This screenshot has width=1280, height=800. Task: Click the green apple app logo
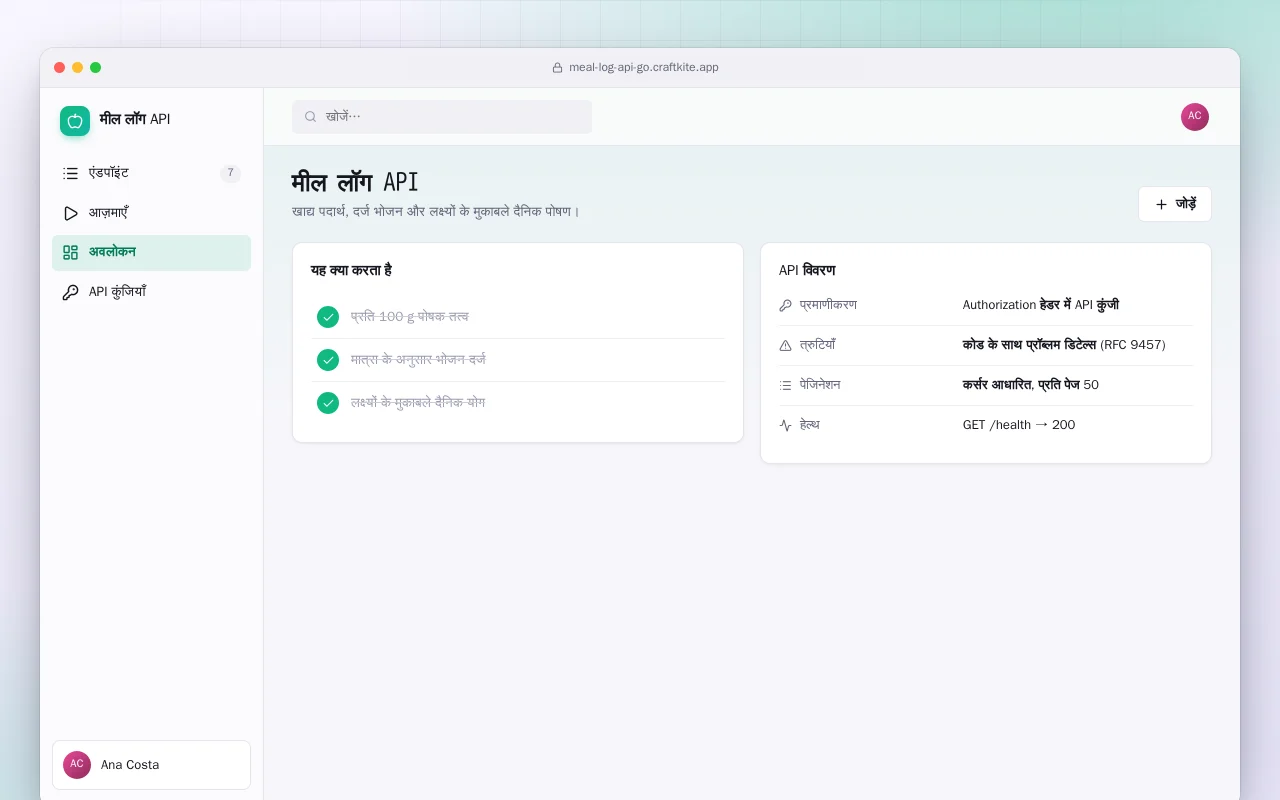[75, 121]
